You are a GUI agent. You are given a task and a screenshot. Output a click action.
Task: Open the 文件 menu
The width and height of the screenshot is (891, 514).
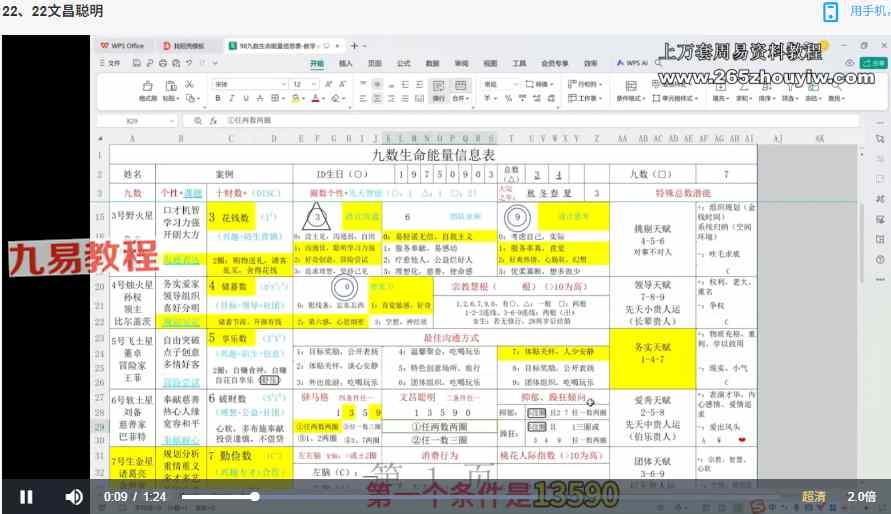click(111, 63)
